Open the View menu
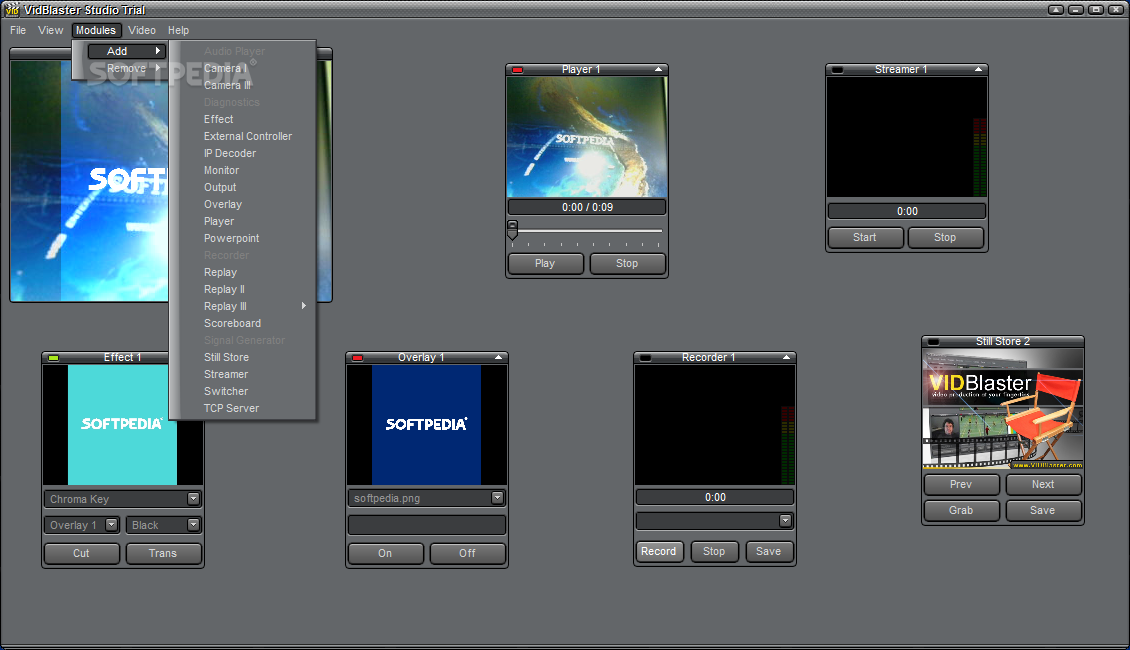Screen dimensions: 1130x650 pyautogui.click(x=50, y=30)
